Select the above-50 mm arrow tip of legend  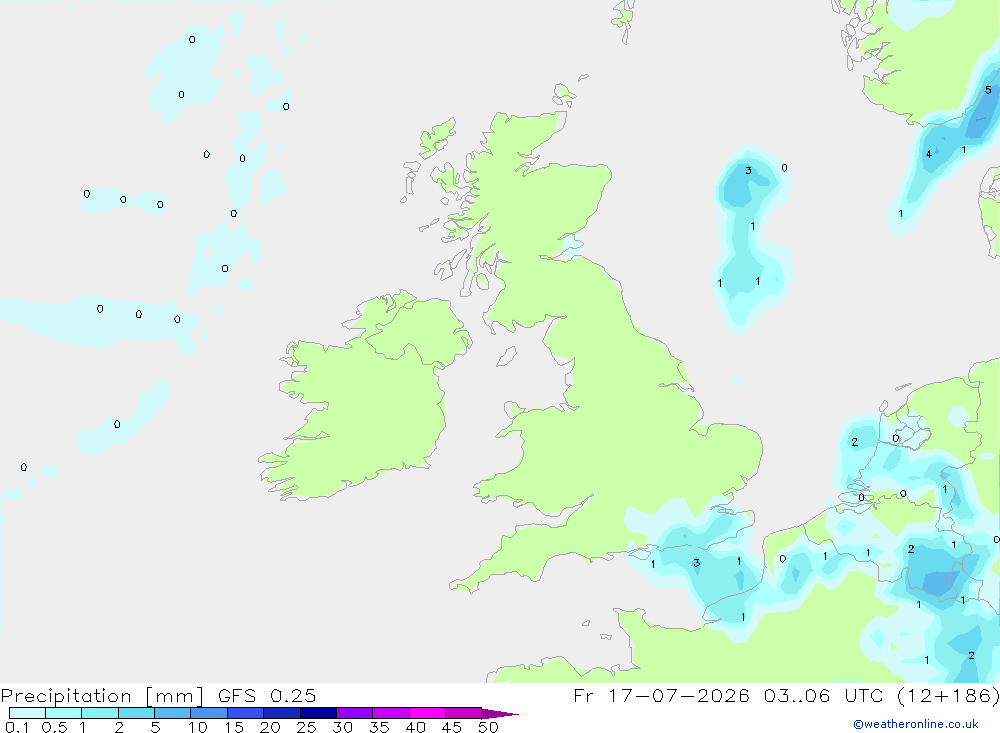pos(500,714)
